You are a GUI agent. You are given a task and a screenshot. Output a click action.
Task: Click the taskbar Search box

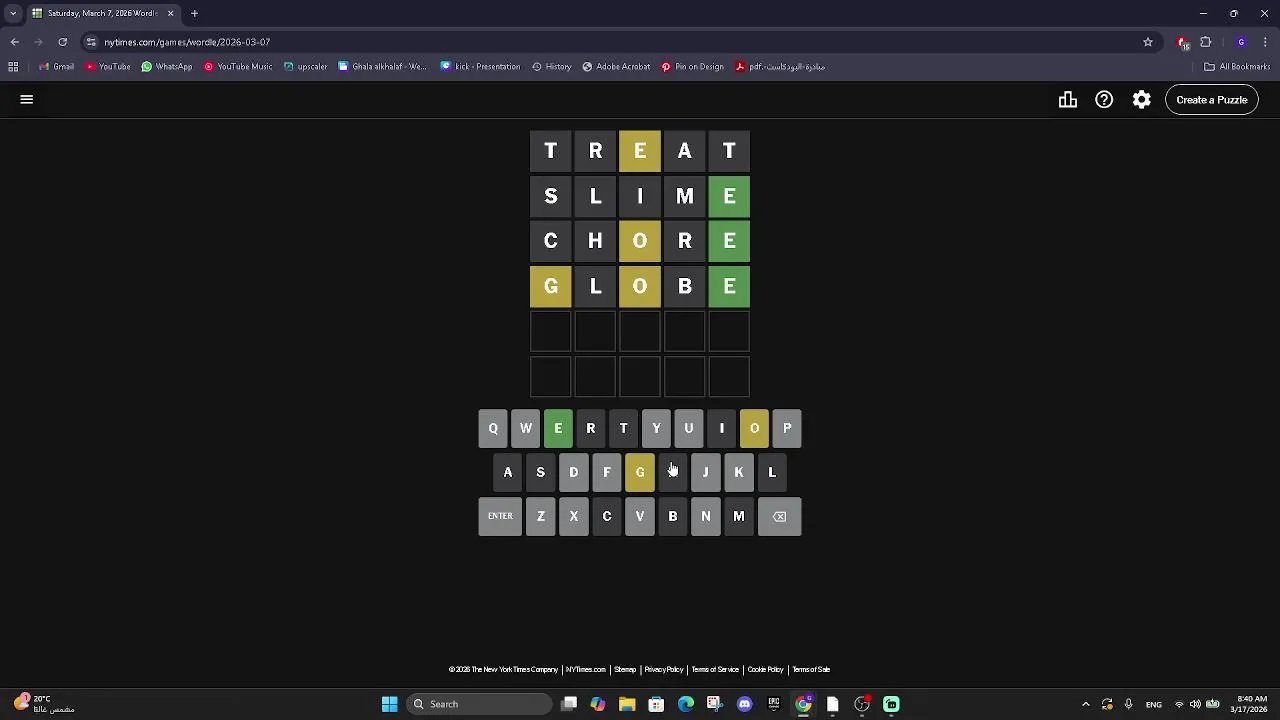(x=480, y=704)
